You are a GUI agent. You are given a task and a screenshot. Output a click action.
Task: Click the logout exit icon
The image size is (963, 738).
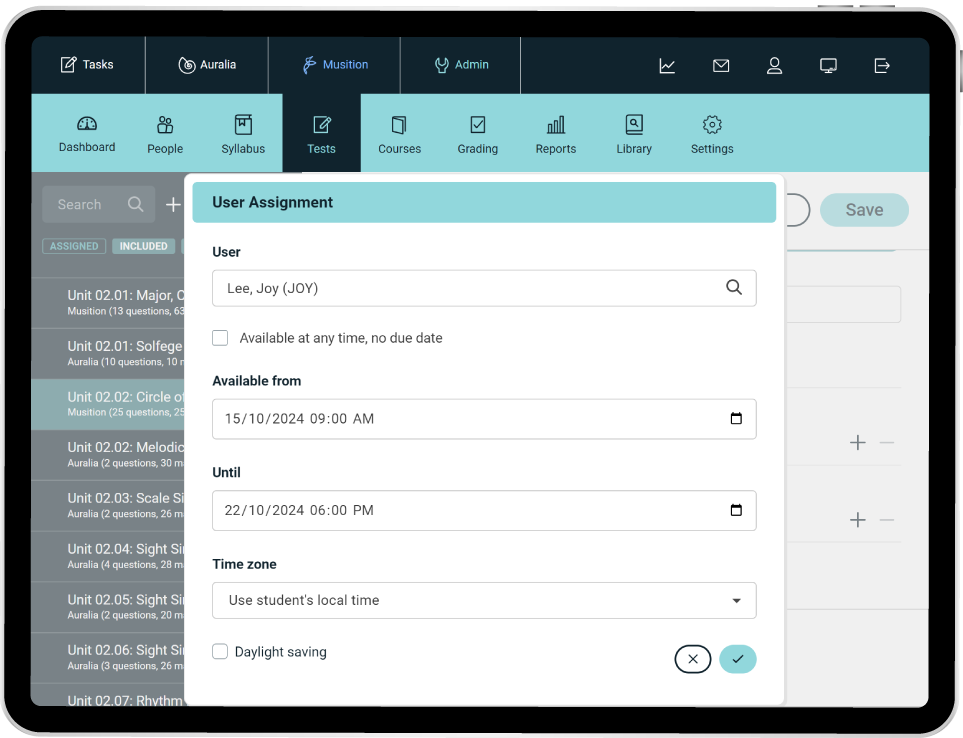tap(882, 66)
